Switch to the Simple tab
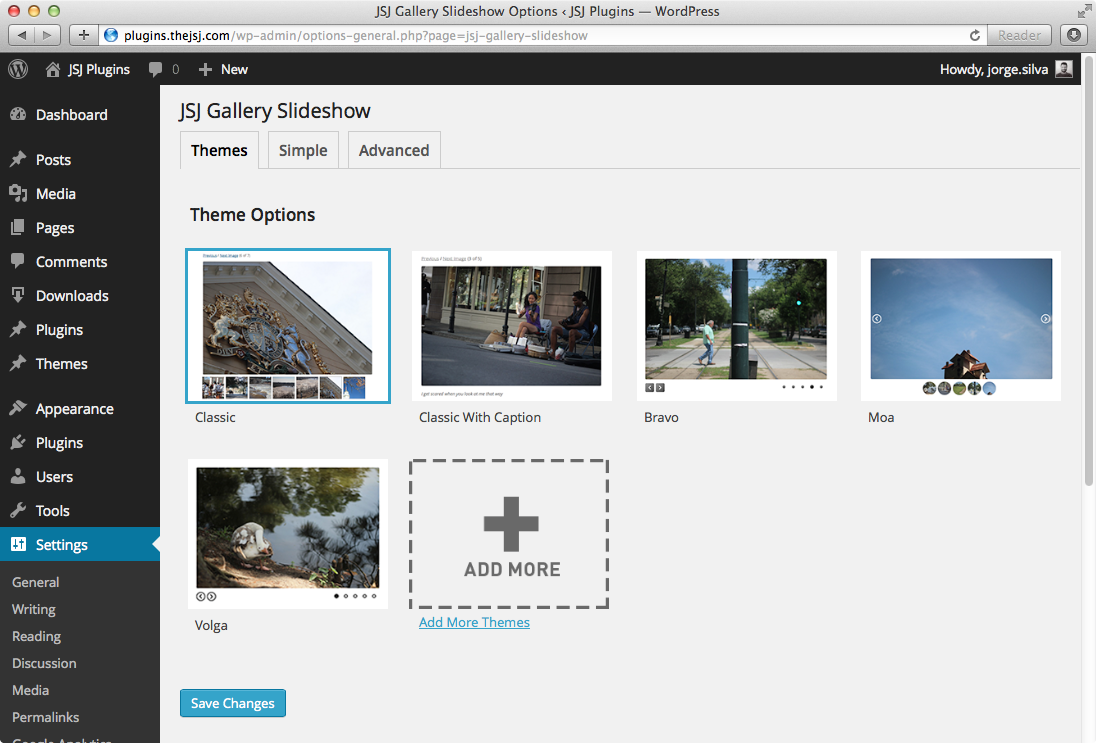This screenshot has height=743, width=1096. click(303, 150)
